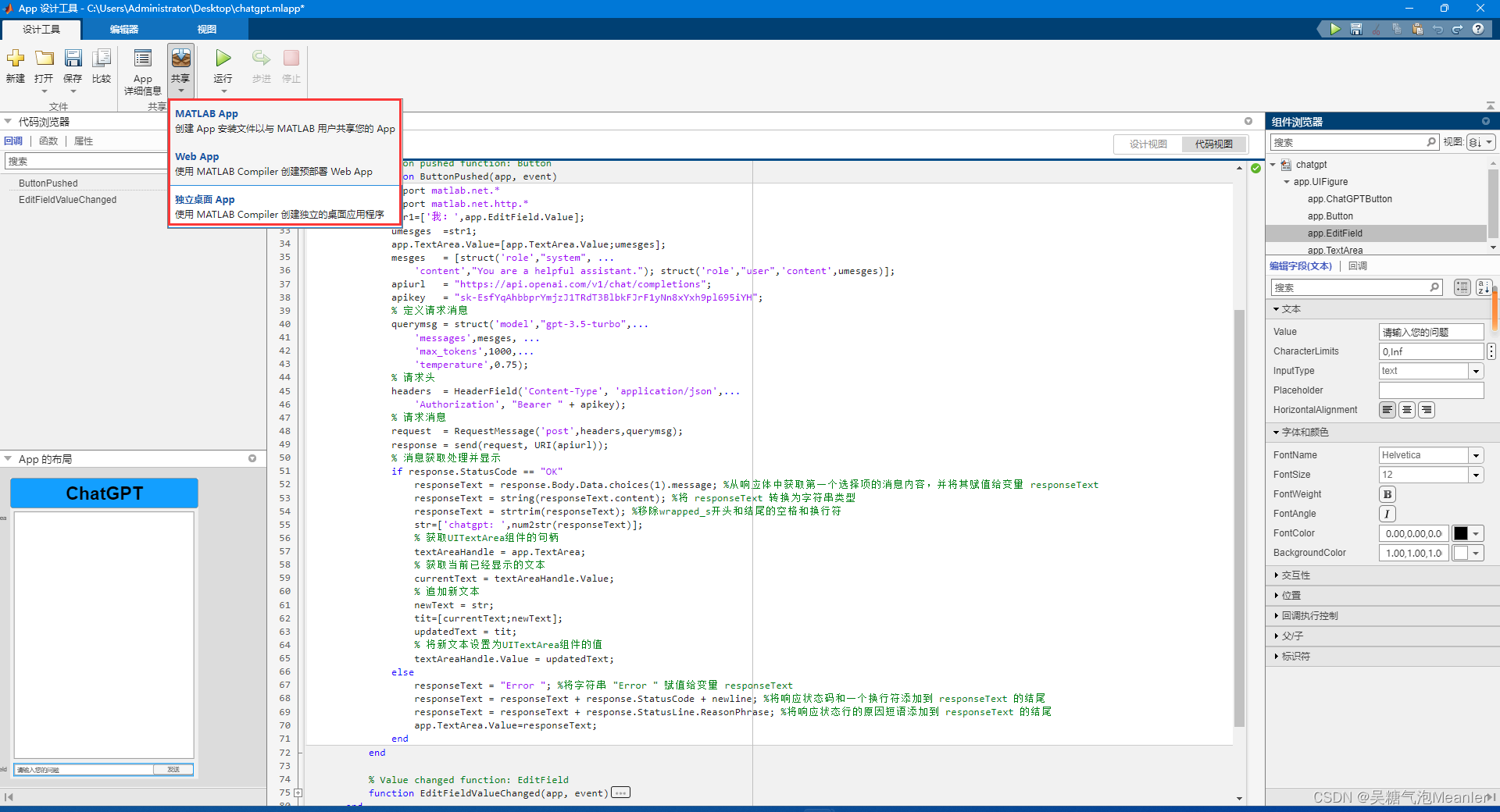Run the app with green Run (运行) icon
1500x812 pixels.
223,59
